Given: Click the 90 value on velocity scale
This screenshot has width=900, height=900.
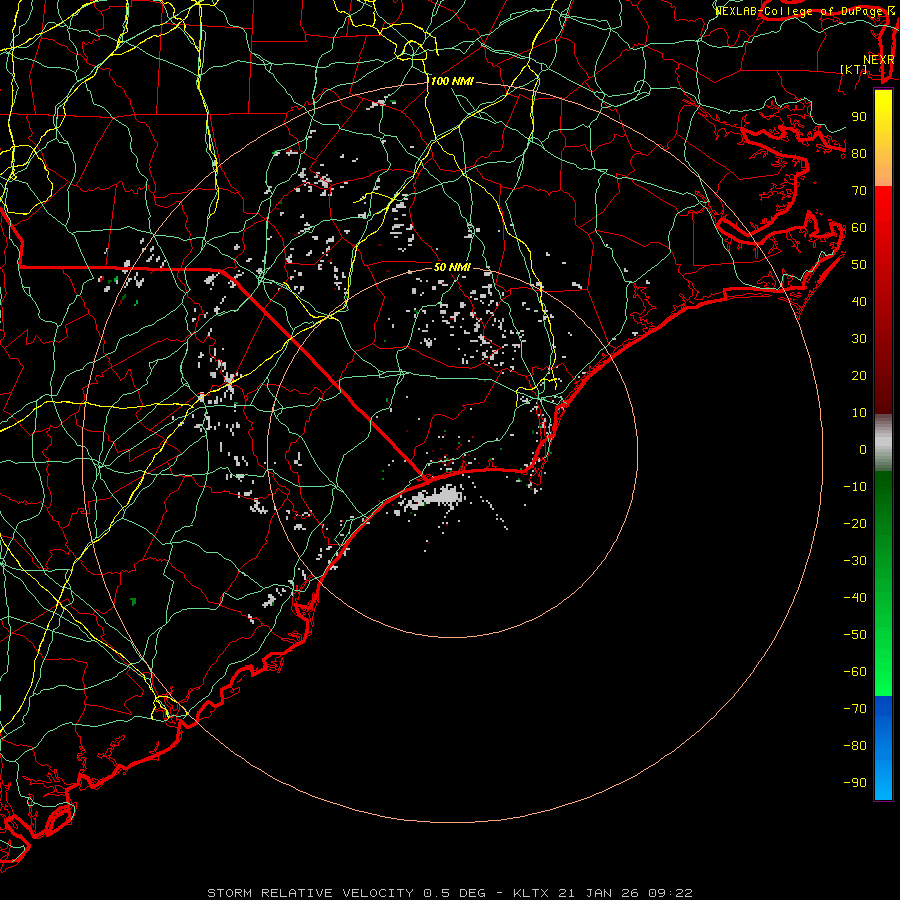Looking at the screenshot, I should [x=859, y=117].
